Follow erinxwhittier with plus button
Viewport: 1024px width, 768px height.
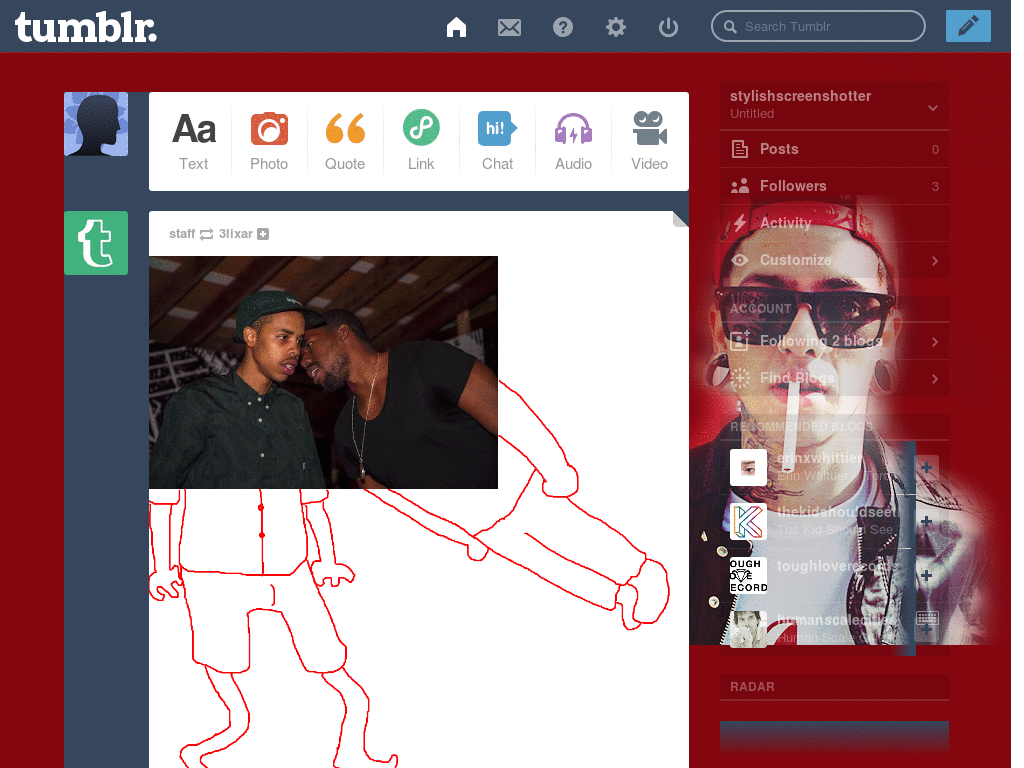pyautogui.click(x=926, y=468)
